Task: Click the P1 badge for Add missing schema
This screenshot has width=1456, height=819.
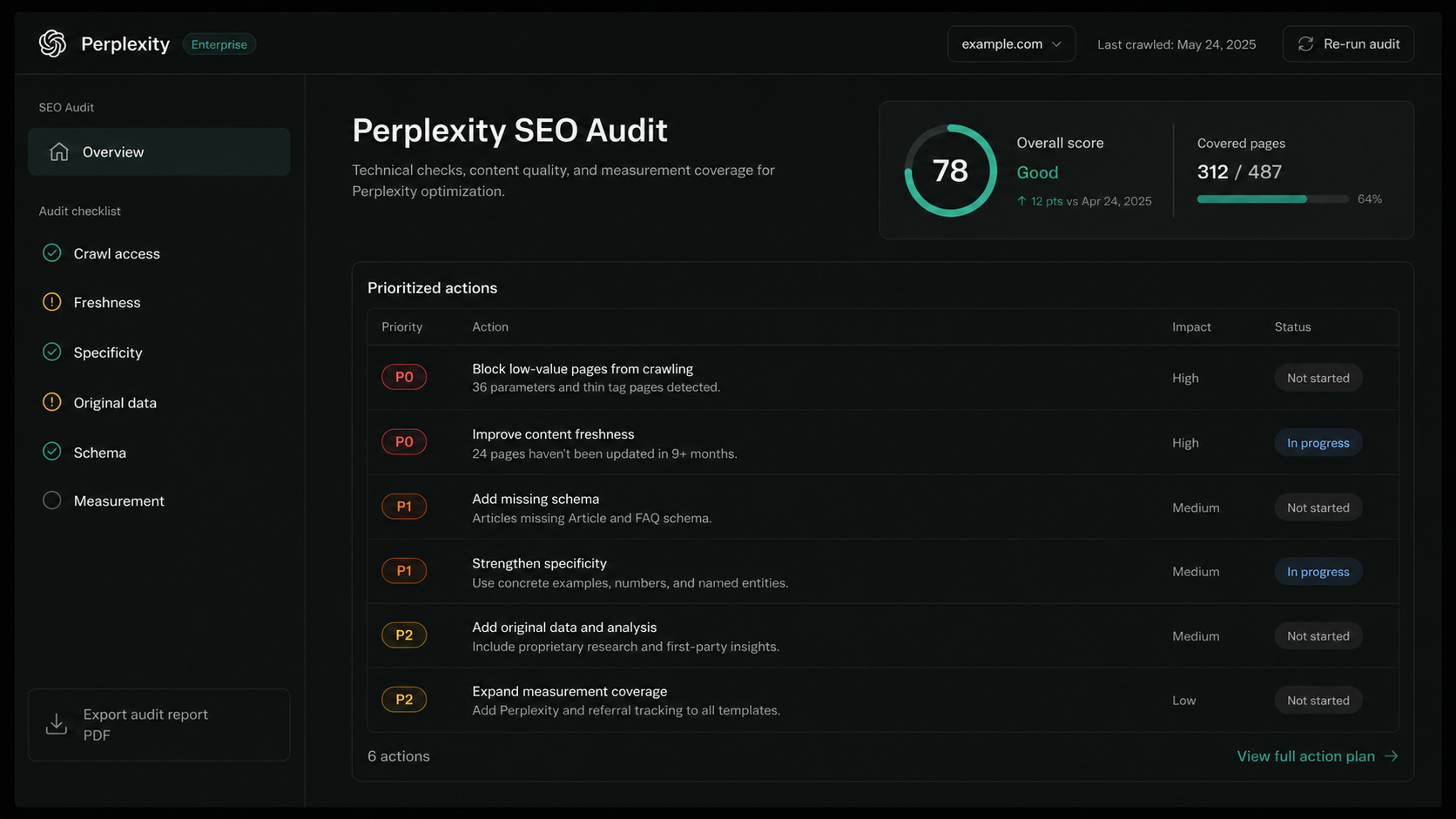Action: pyautogui.click(x=404, y=506)
